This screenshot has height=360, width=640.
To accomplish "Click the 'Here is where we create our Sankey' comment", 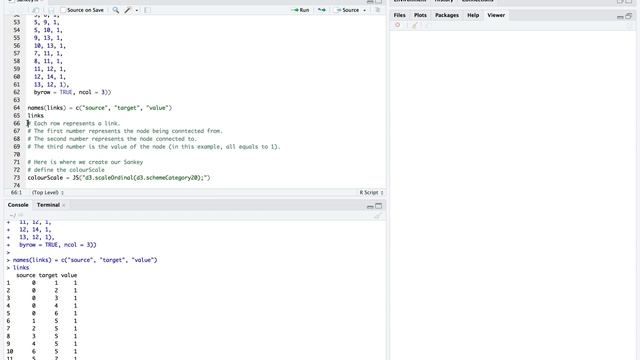I will tap(85, 162).
